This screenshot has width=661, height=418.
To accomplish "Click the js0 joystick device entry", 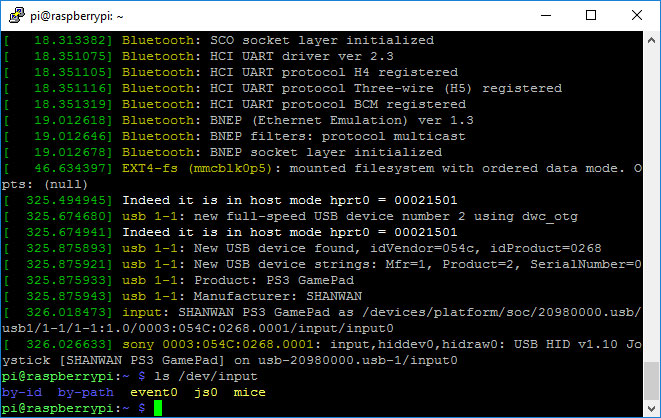I will [208, 392].
